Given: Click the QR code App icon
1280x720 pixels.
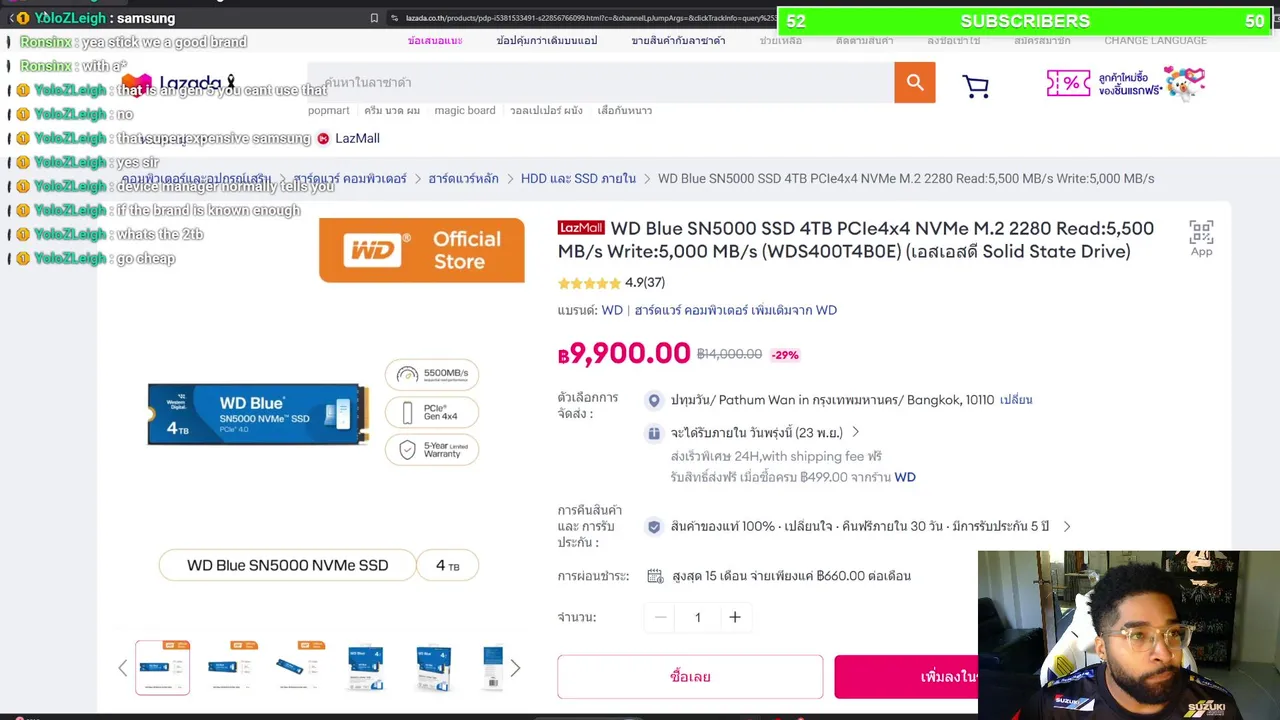Looking at the screenshot, I should pyautogui.click(x=1201, y=238).
